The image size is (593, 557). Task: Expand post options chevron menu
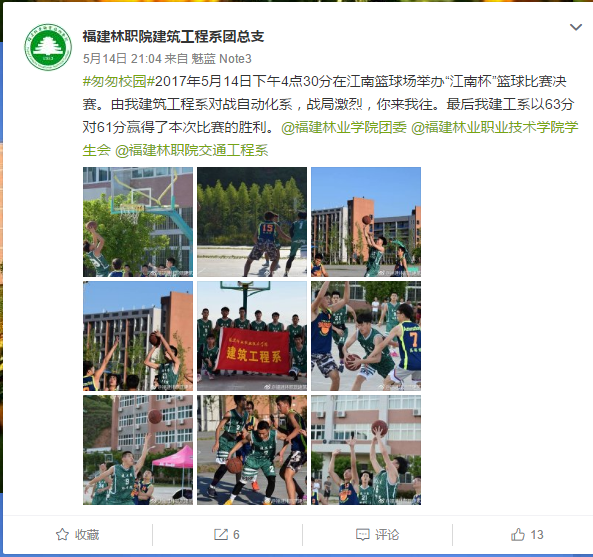tap(576, 27)
